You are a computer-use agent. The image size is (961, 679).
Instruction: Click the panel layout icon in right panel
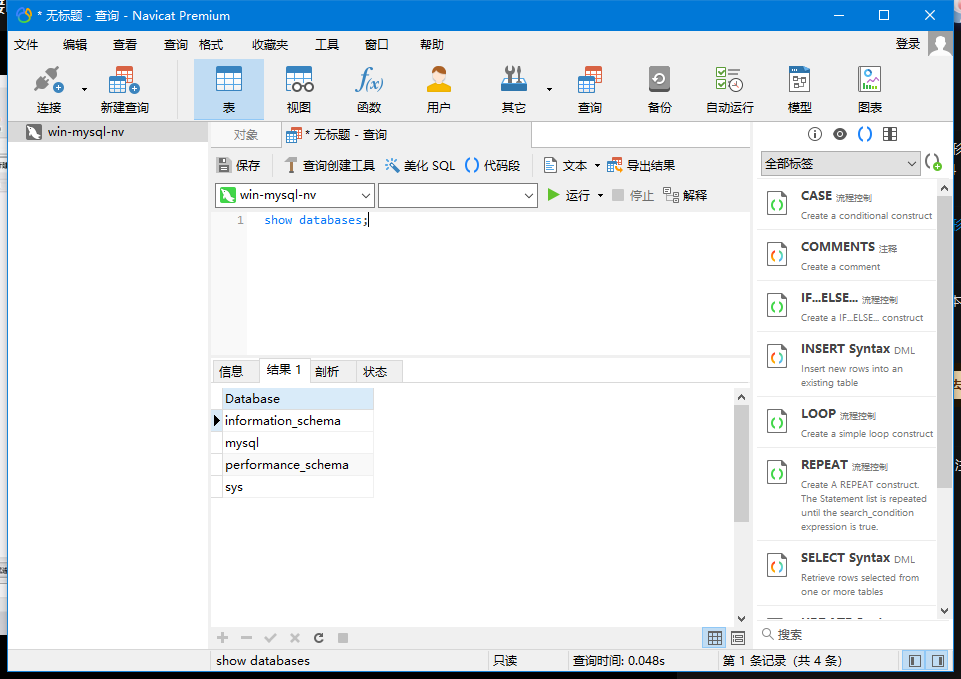890,134
